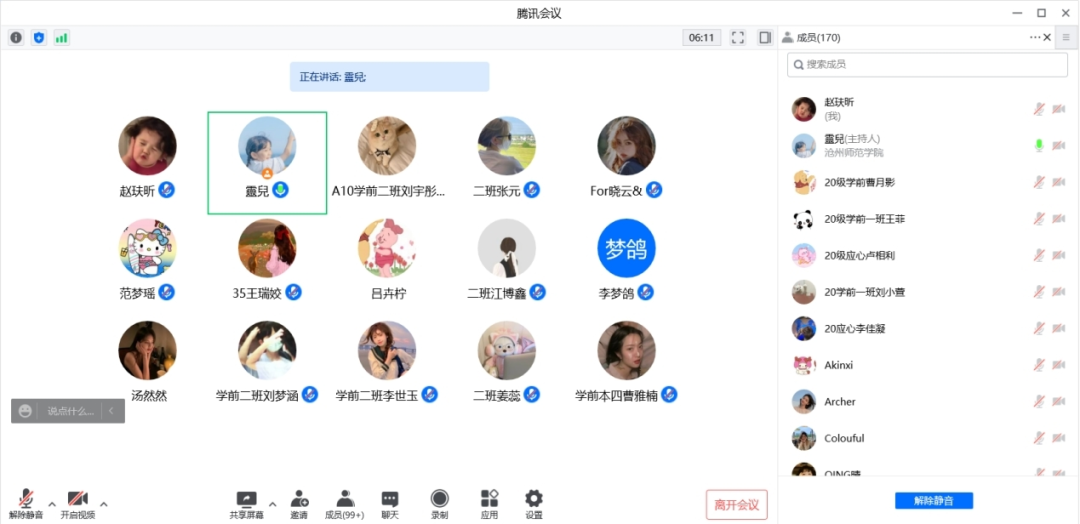Image resolution: width=1080 pixels, height=524 pixels.
Task: Expand share options arrow next to 共享屏幕
Action: [x=273, y=503]
